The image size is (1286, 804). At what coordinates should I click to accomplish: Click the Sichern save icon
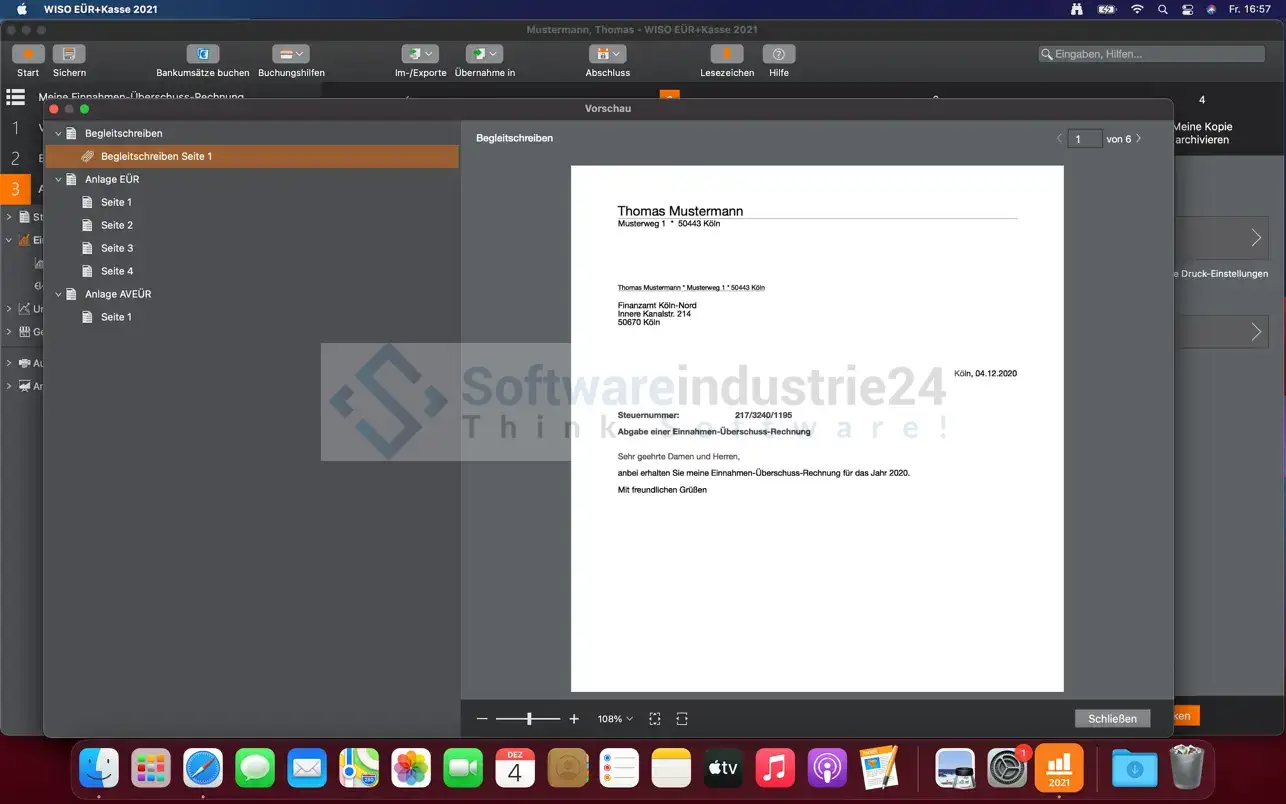coord(69,54)
